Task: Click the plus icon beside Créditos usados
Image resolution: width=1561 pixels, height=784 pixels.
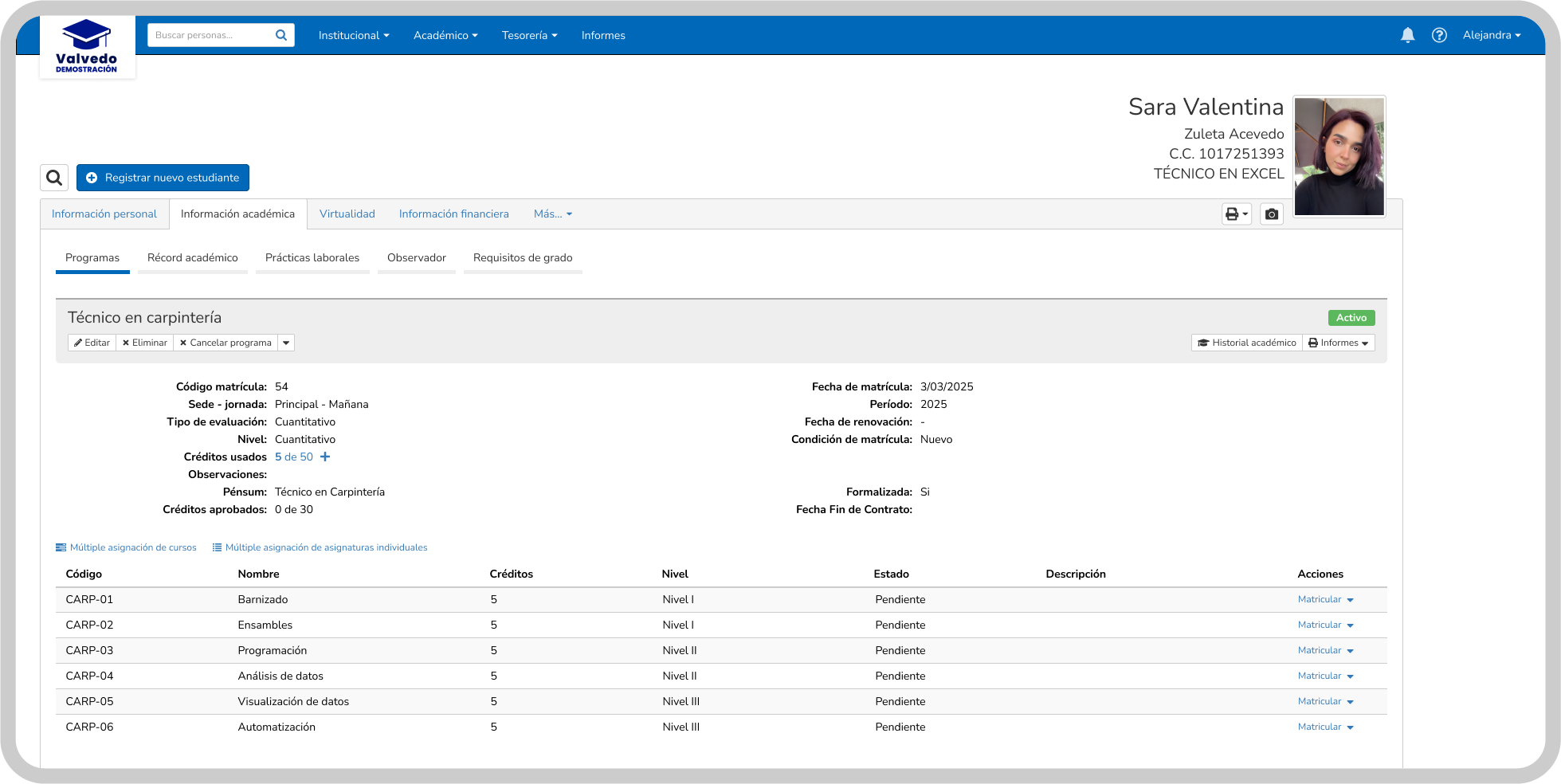Action: coord(325,457)
